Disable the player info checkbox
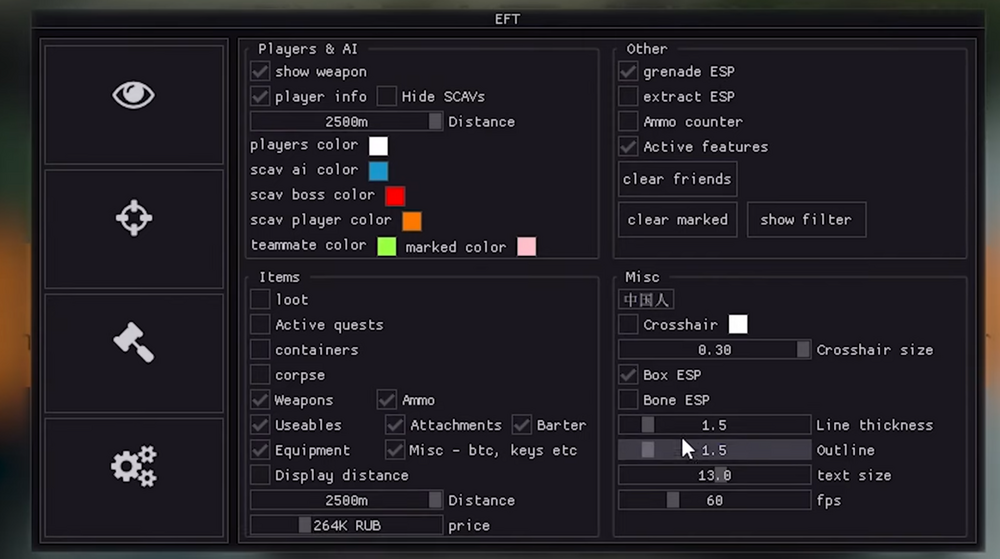Screen dimensions: 1000x559 pyautogui.click(x=260, y=96)
